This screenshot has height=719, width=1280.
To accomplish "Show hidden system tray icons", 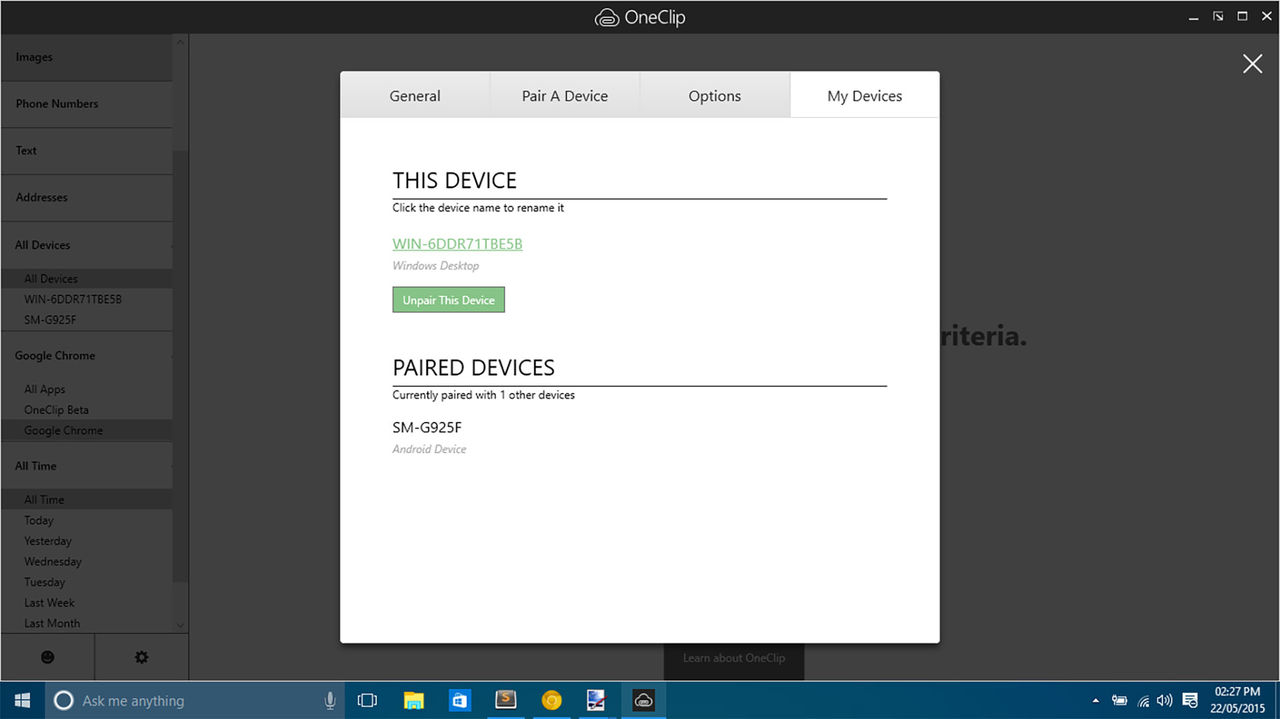I will (x=1095, y=700).
